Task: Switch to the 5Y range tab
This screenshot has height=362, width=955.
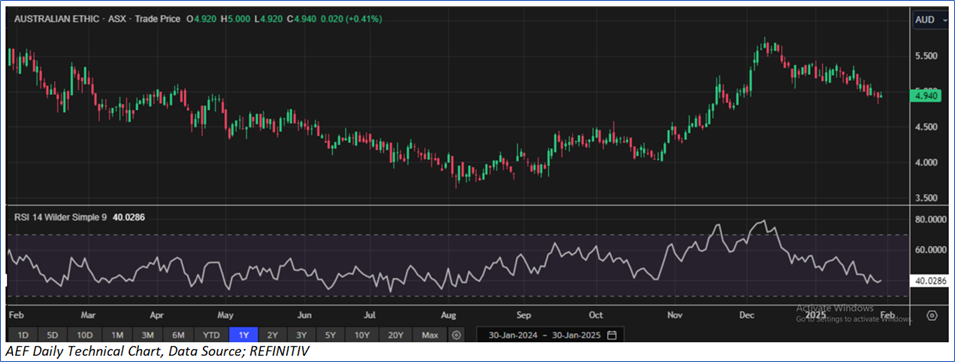Action: [331, 335]
